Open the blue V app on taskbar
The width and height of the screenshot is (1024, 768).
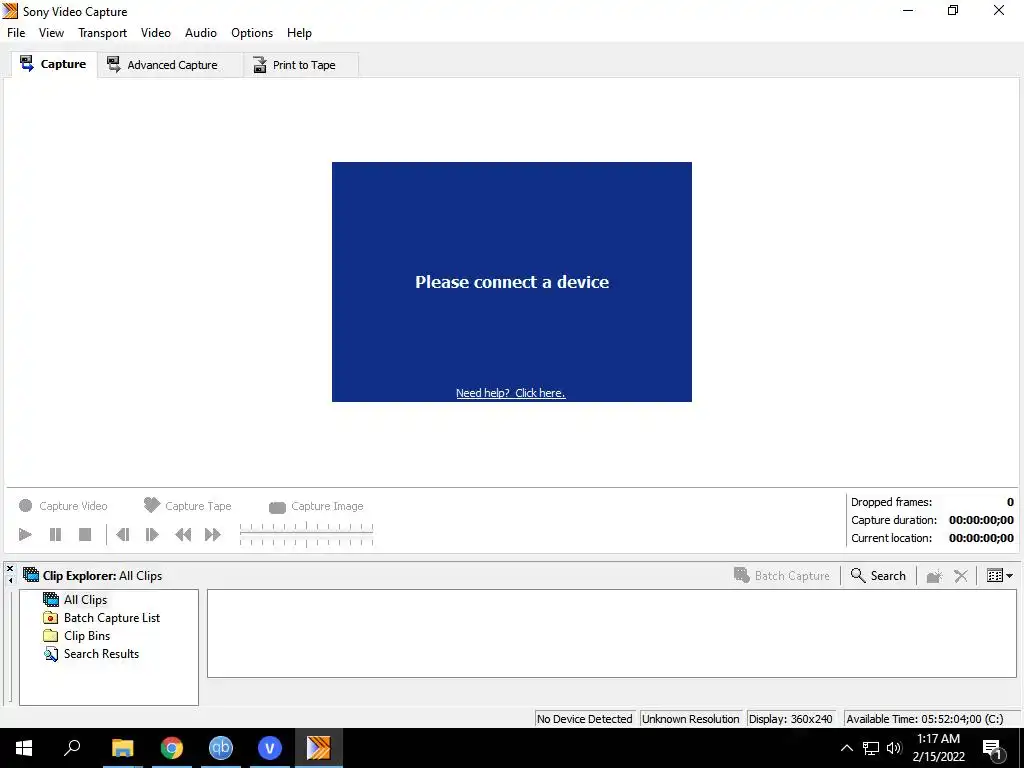[270, 748]
